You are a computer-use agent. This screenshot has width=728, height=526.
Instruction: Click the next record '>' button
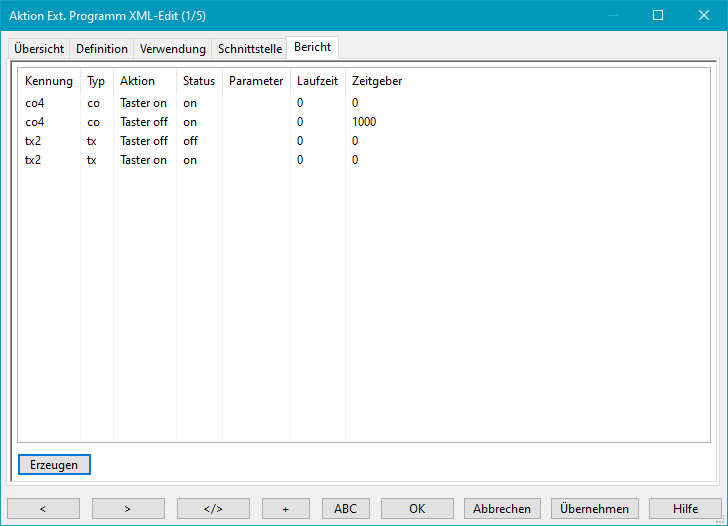pos(128,508)
